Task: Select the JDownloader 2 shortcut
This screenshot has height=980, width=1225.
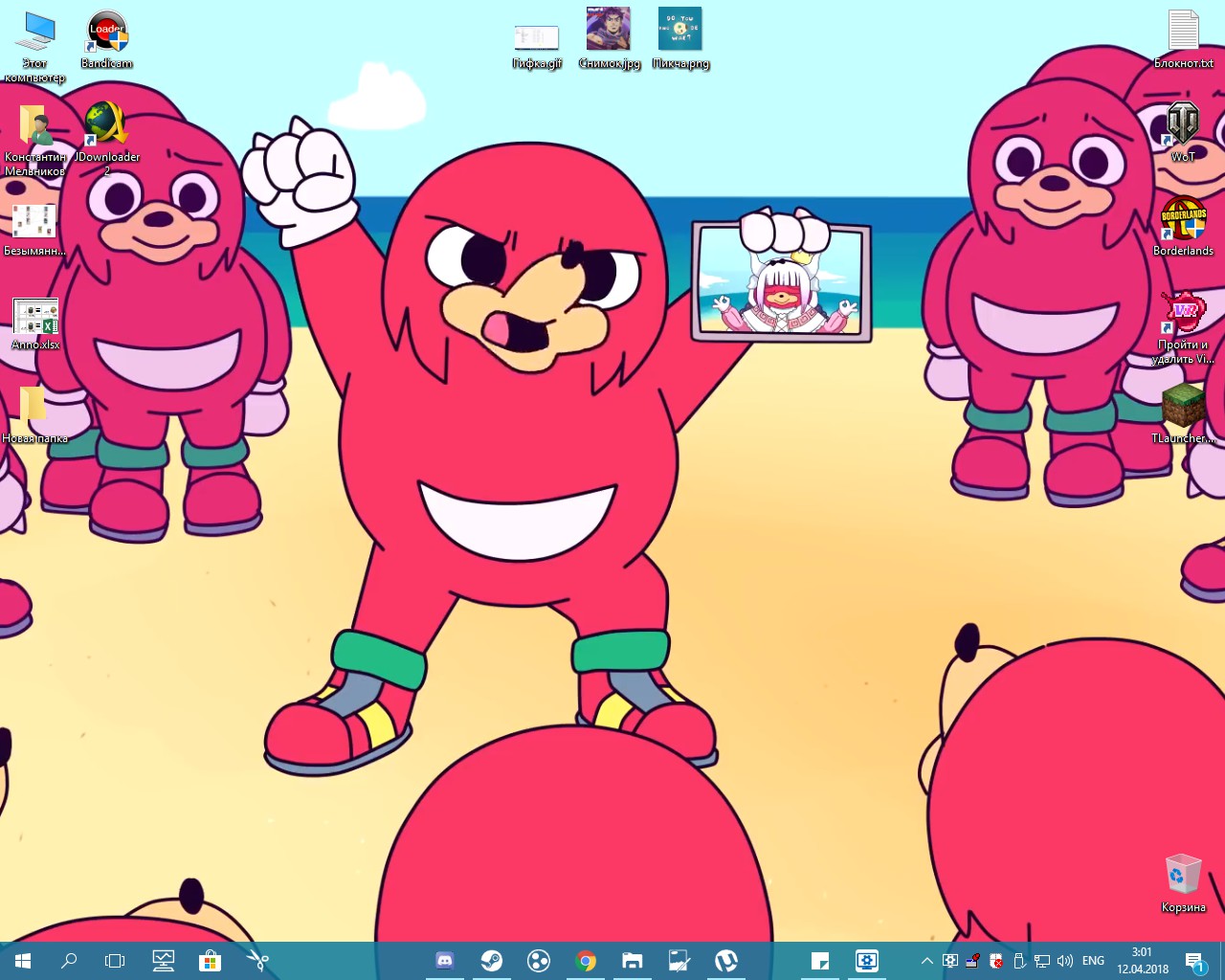Action: click(107, 131)
